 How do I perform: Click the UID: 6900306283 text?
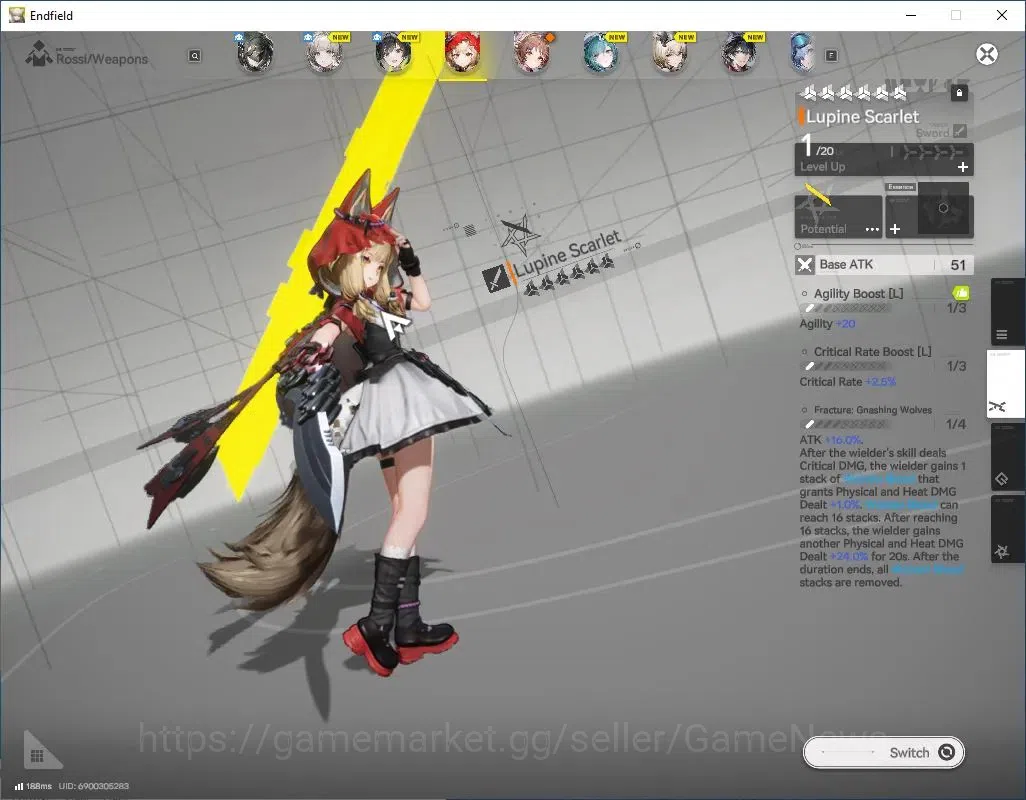(x=94, y=786)
